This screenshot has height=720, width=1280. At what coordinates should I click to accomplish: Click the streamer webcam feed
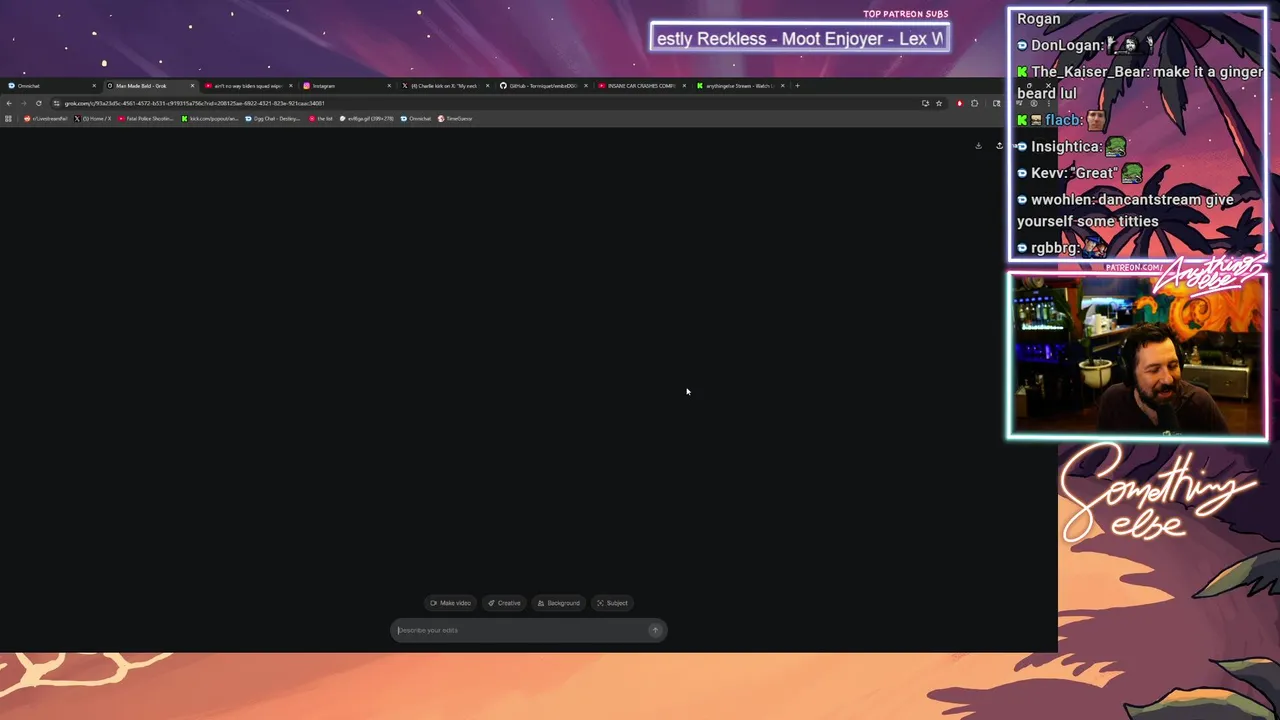coord(1137,357)
